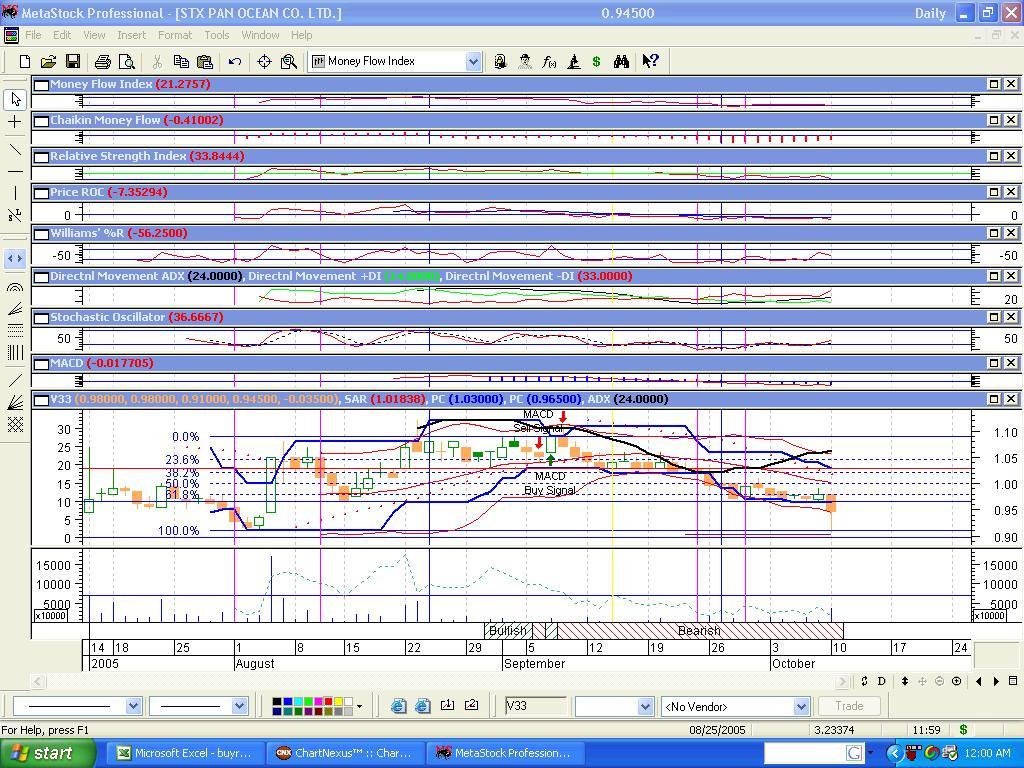The height and width of the screenshot is (768, 1024).
Task: Expand the Money Flow Index indicator dropdown
Action: (x=473, y=61)
